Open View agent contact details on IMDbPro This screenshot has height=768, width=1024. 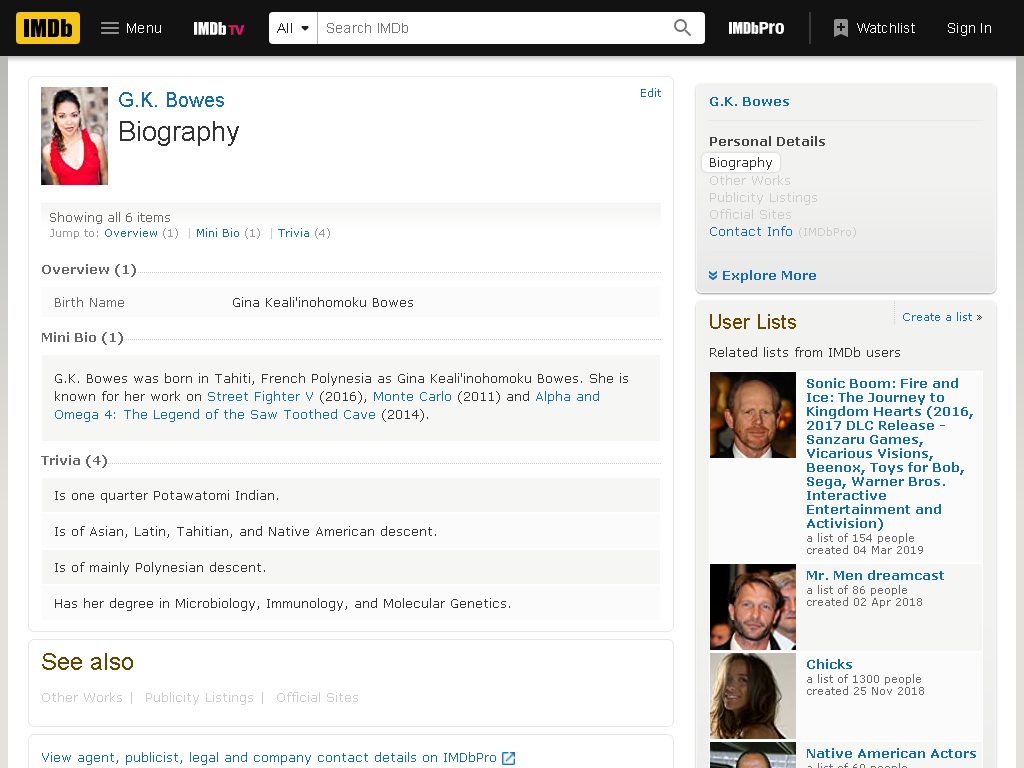[269, 758]
